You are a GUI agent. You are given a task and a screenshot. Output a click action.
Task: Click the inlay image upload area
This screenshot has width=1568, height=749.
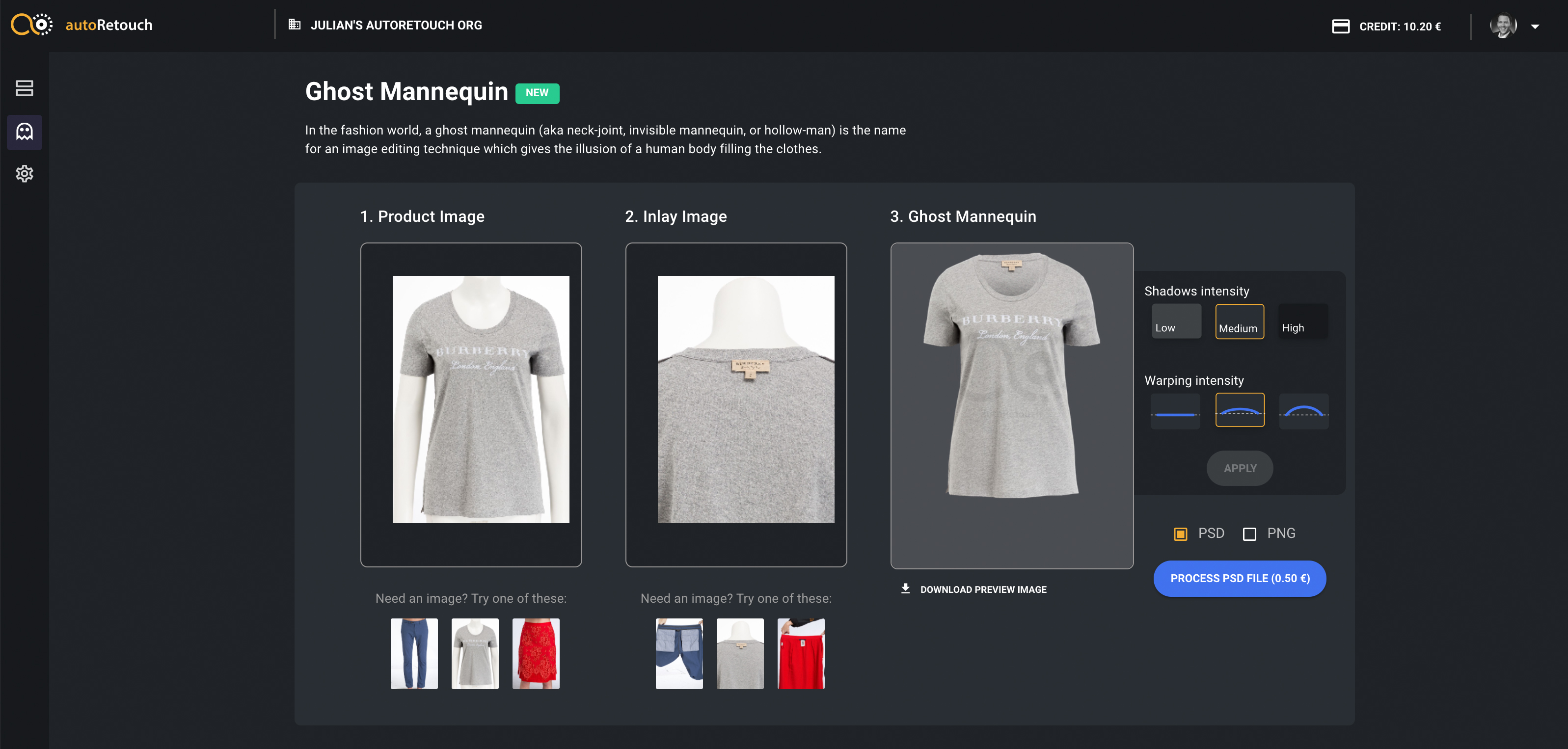(x=735, y=404)
